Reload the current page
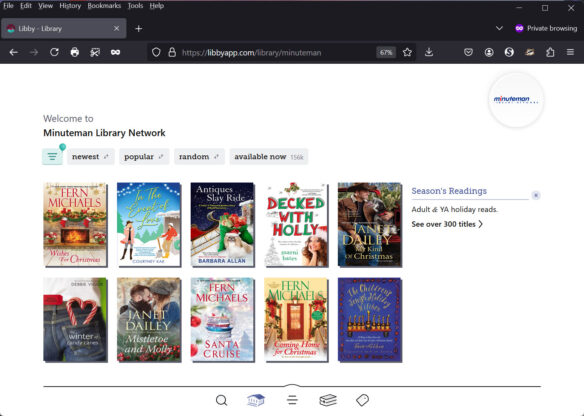 coord(54,53)
